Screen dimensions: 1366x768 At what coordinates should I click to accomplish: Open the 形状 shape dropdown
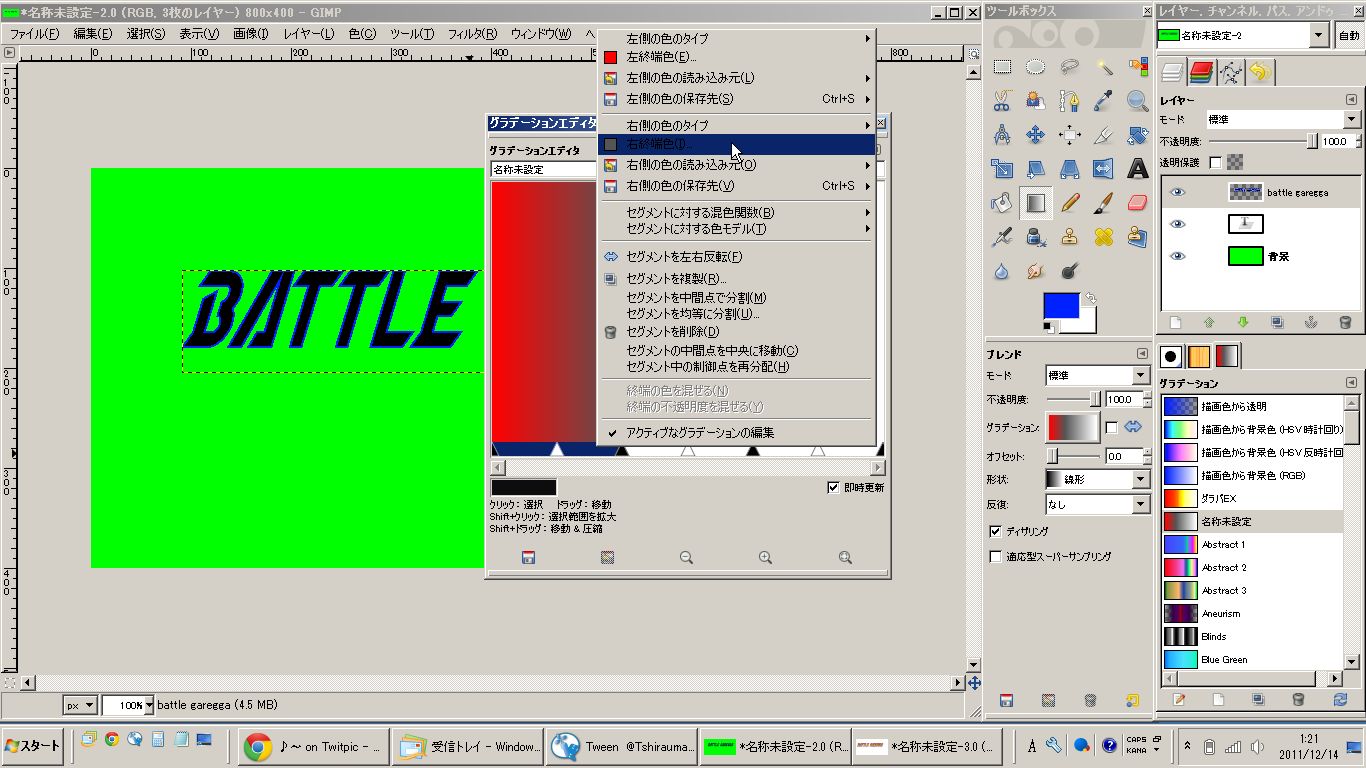1097,480
